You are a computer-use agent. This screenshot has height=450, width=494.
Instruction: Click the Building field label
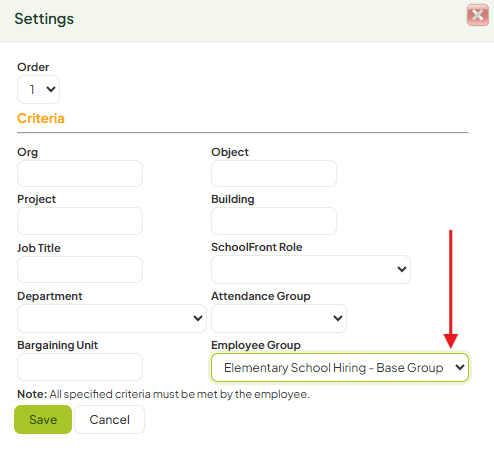click(233, 199)
